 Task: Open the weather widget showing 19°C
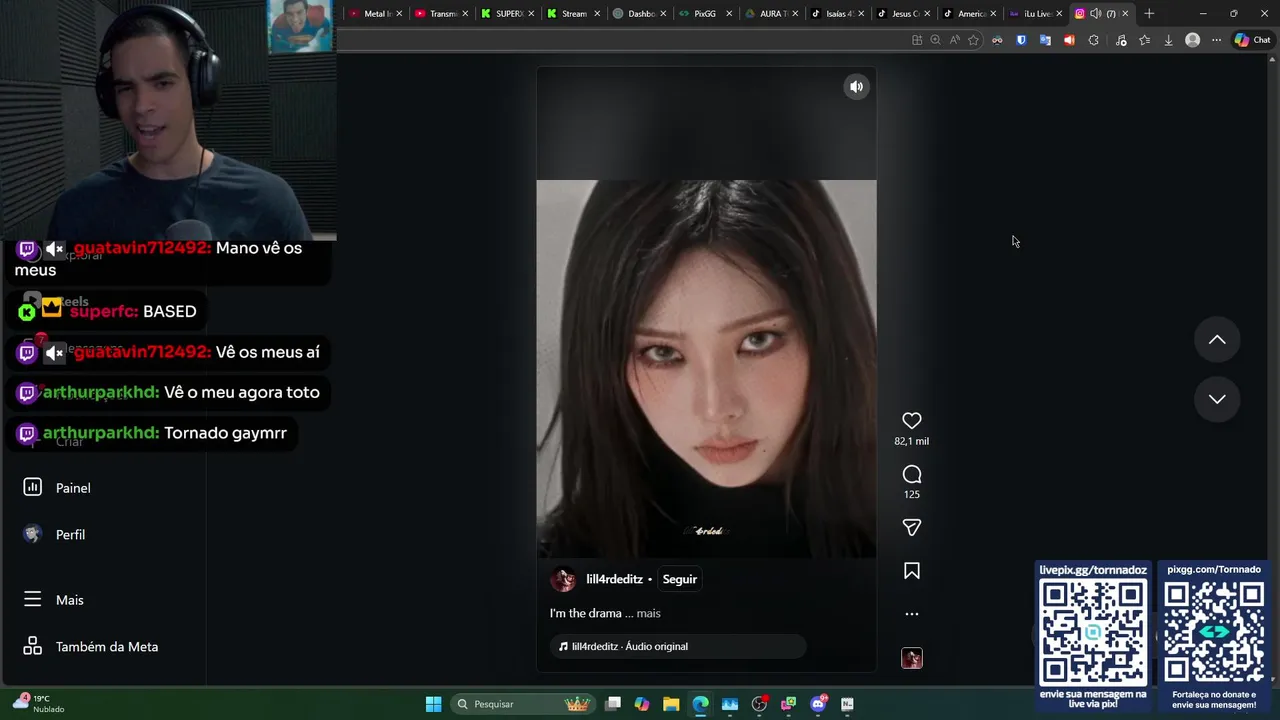tap(38, 704)
